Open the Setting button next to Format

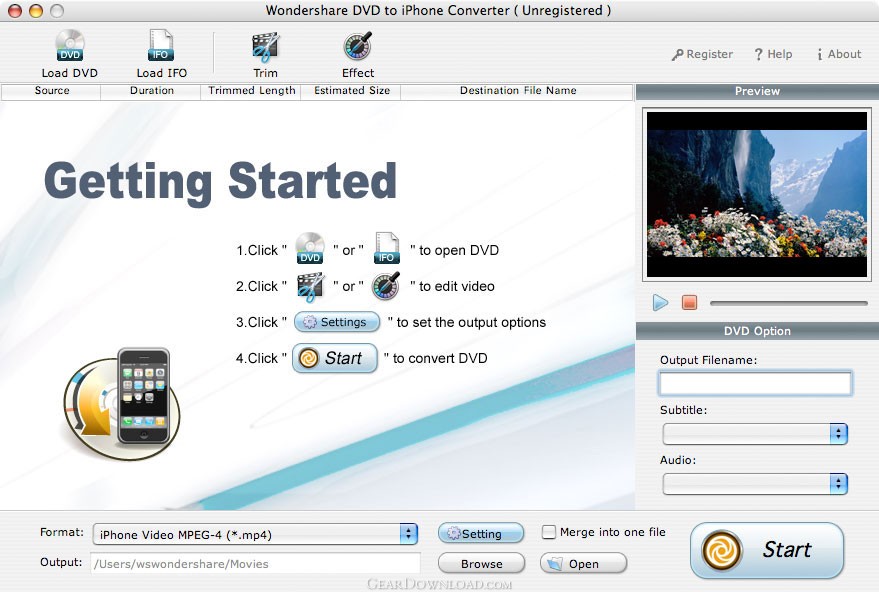coord(481,533)
